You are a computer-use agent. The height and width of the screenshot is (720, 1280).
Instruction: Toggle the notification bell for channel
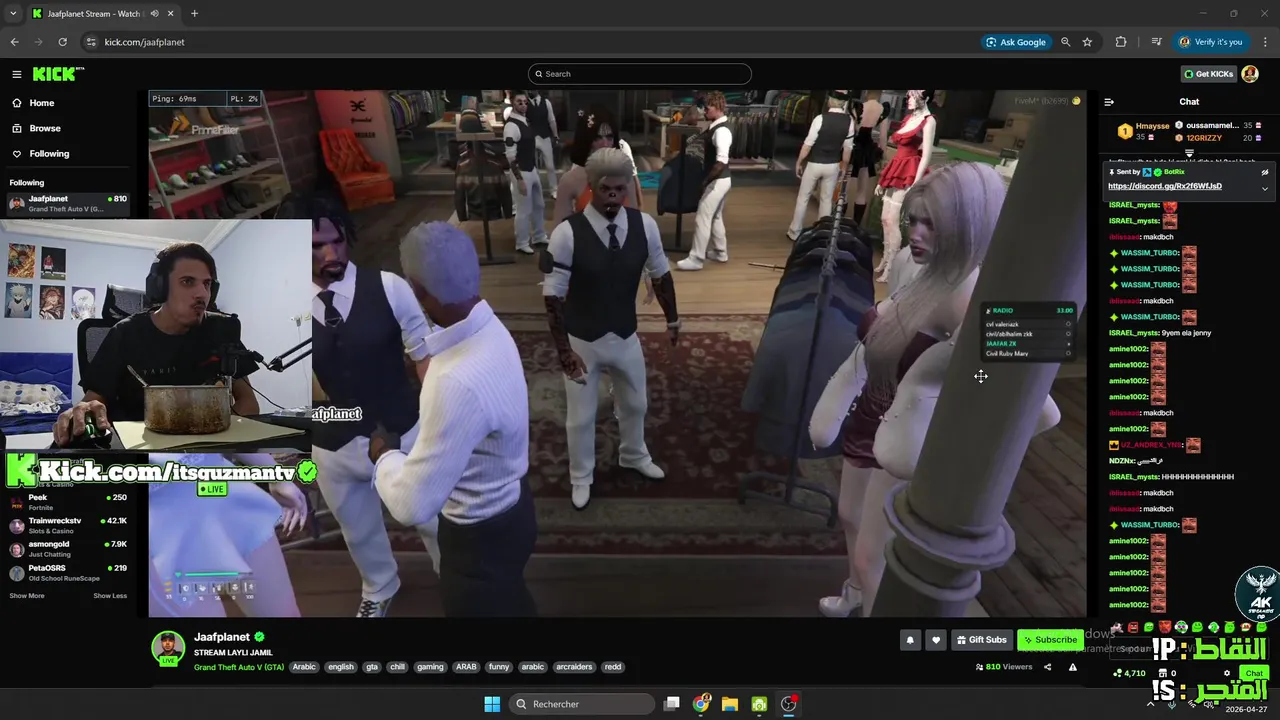pyautogui.click(x=910, y=640)
